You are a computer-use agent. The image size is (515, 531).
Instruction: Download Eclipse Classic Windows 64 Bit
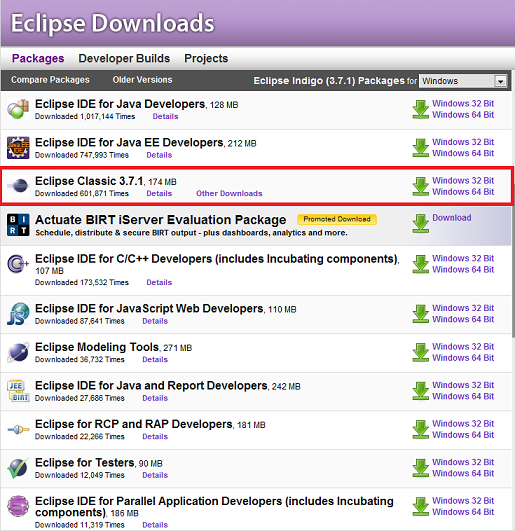(463, 192)
